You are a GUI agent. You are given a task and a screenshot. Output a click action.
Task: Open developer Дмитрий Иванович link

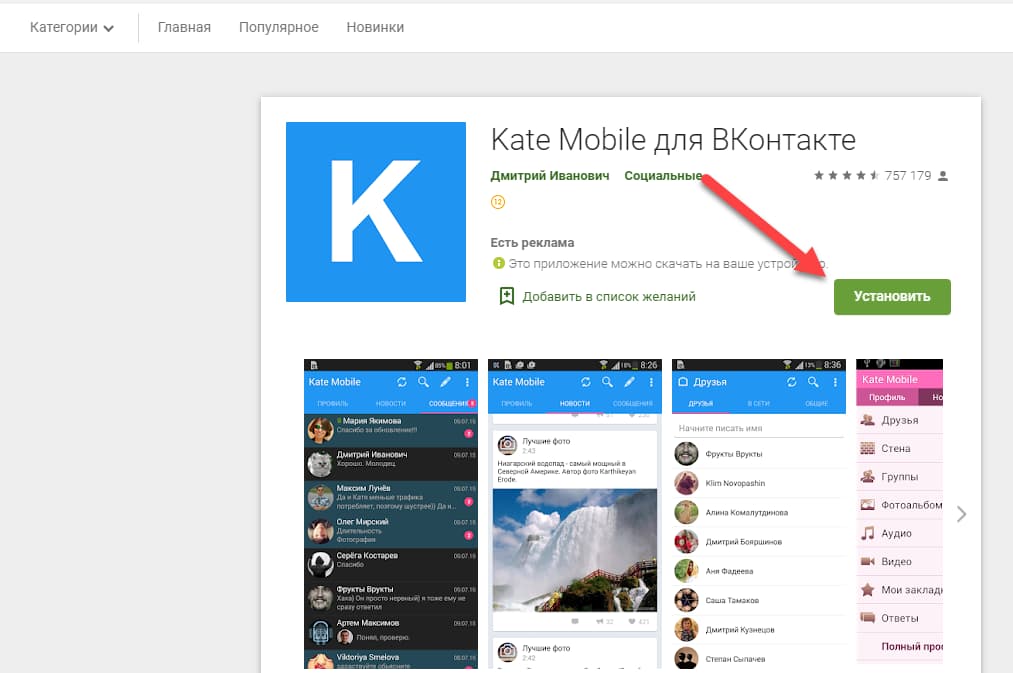pyautogui.click(x=550, y=176)
